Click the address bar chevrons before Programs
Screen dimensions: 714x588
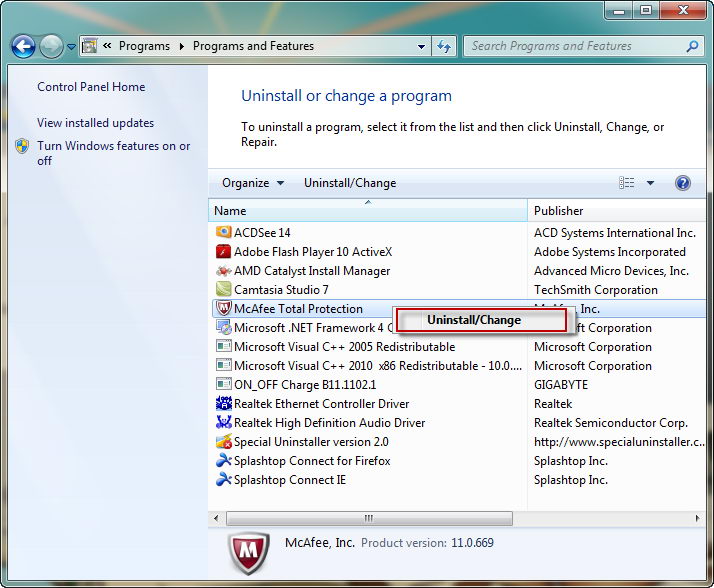coord(107,46)
